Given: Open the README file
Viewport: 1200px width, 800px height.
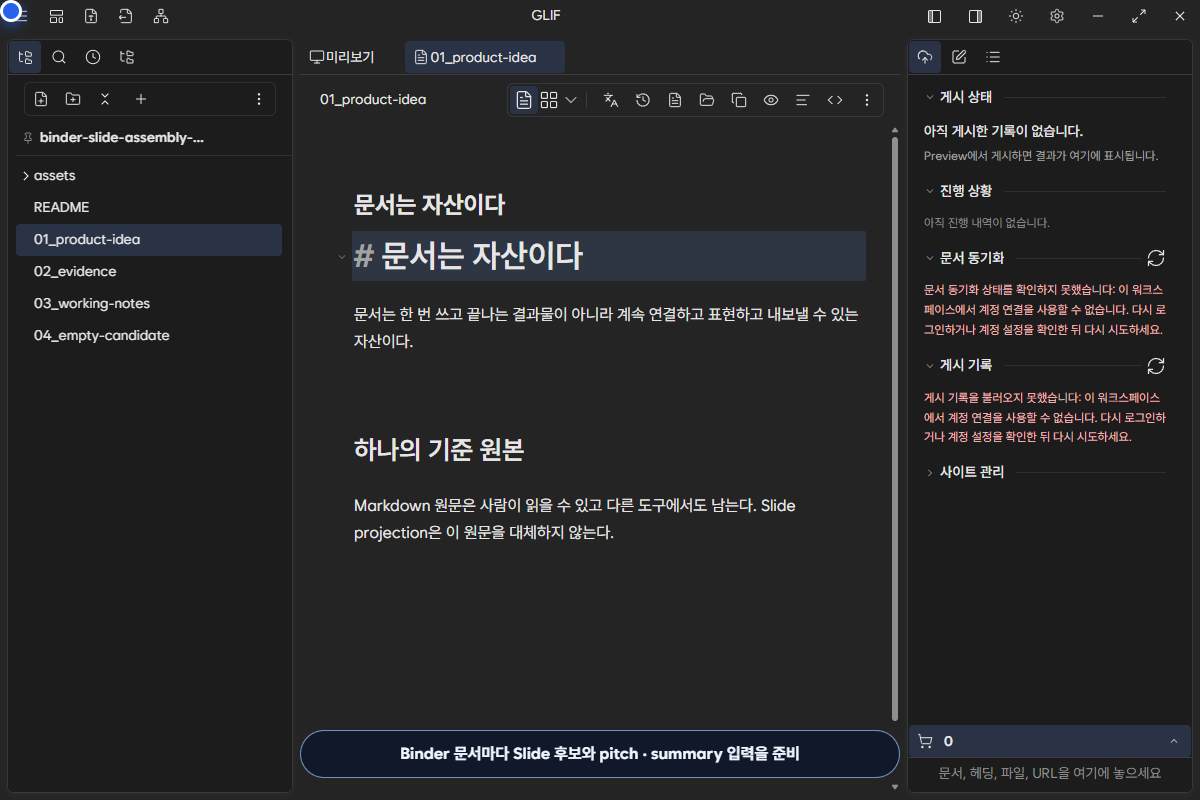Looking at the screenshot, I should coord(149,207).
